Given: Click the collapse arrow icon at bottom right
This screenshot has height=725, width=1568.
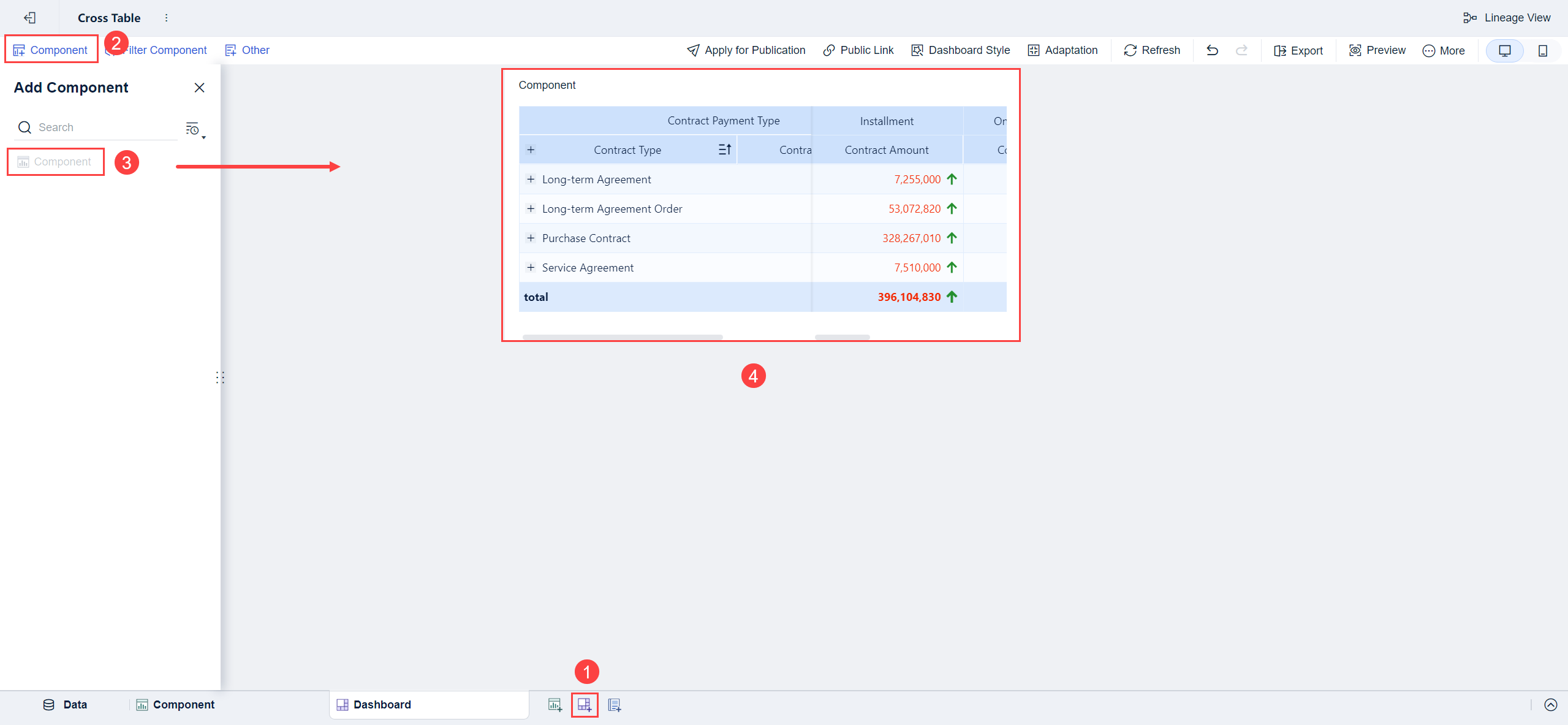Looking at the screenshot, I should click(x=1550, y=705).
